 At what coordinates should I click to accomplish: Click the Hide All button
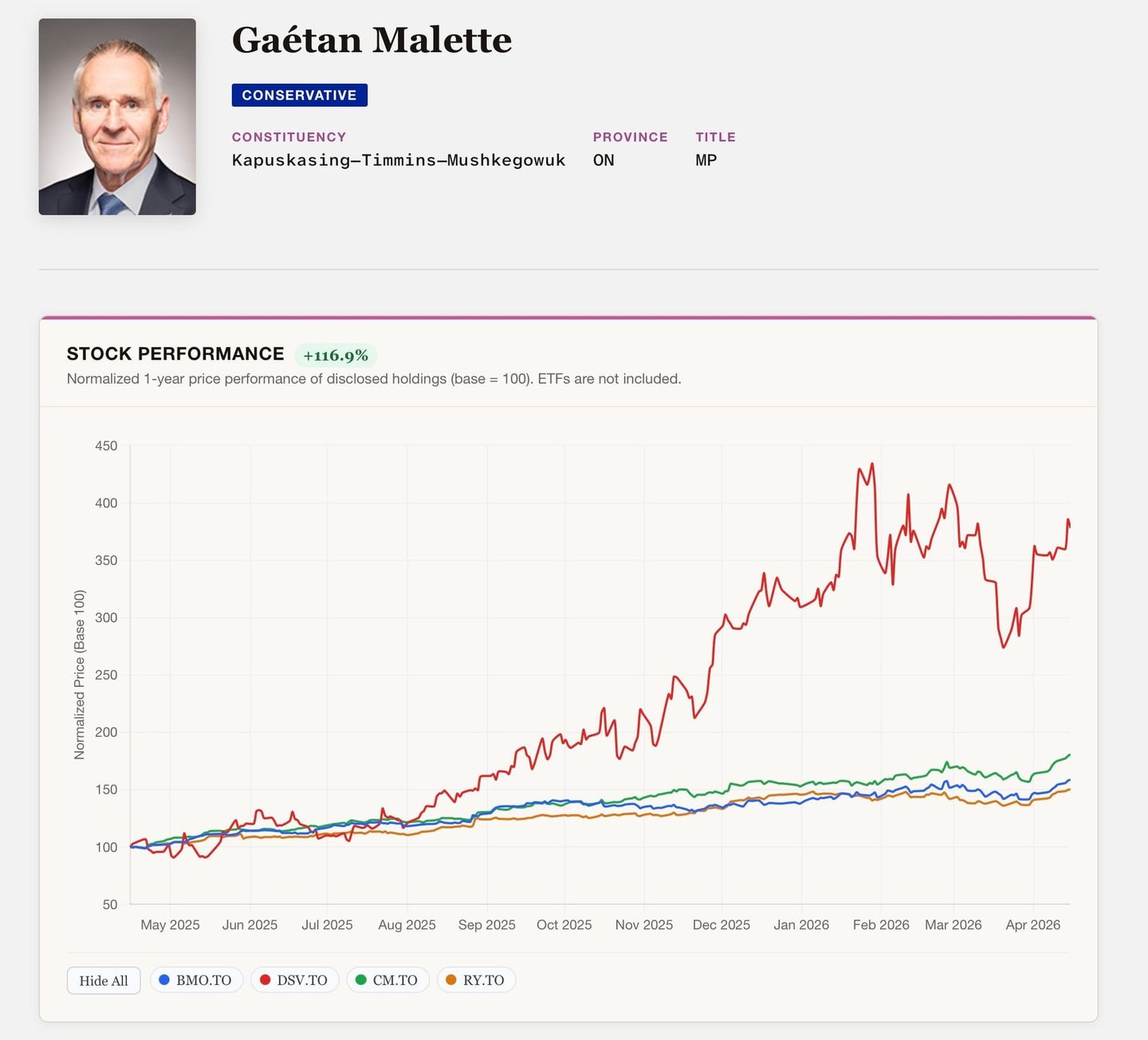pos(104,980)
